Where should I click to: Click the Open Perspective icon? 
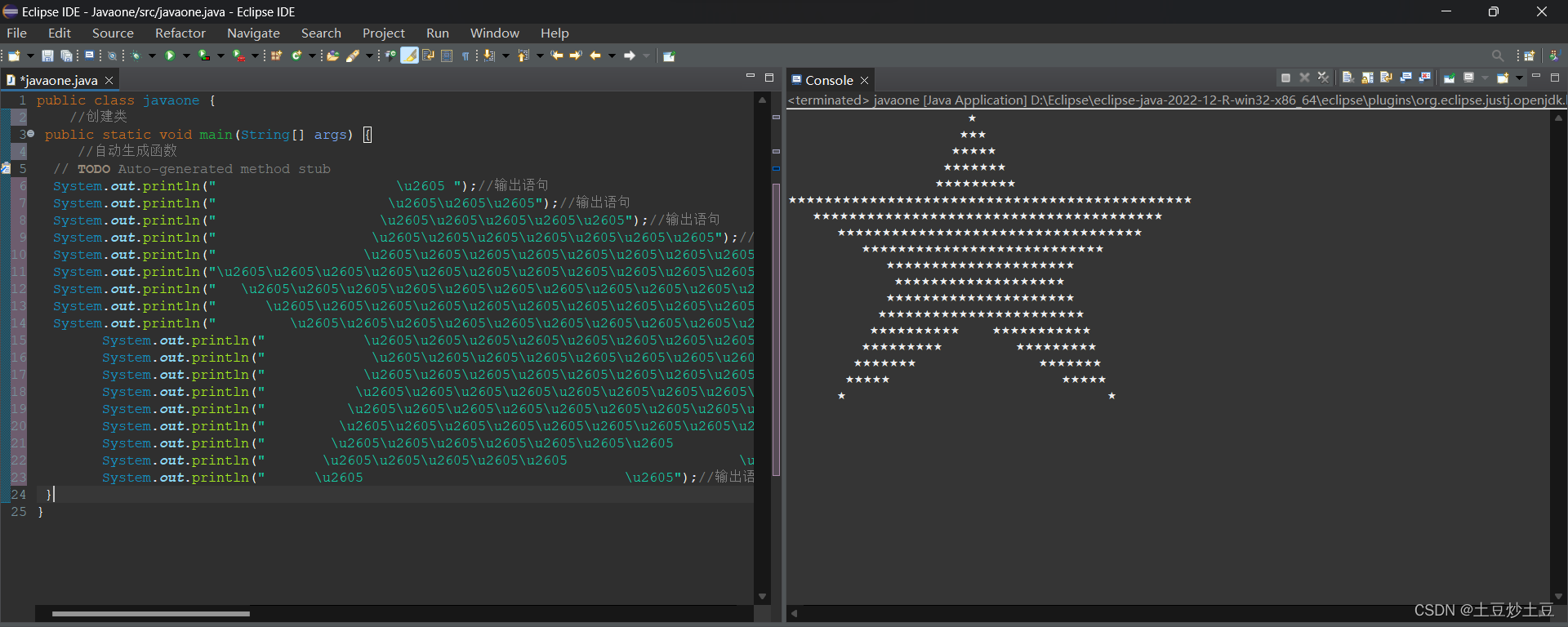[x=1530, y=56]
